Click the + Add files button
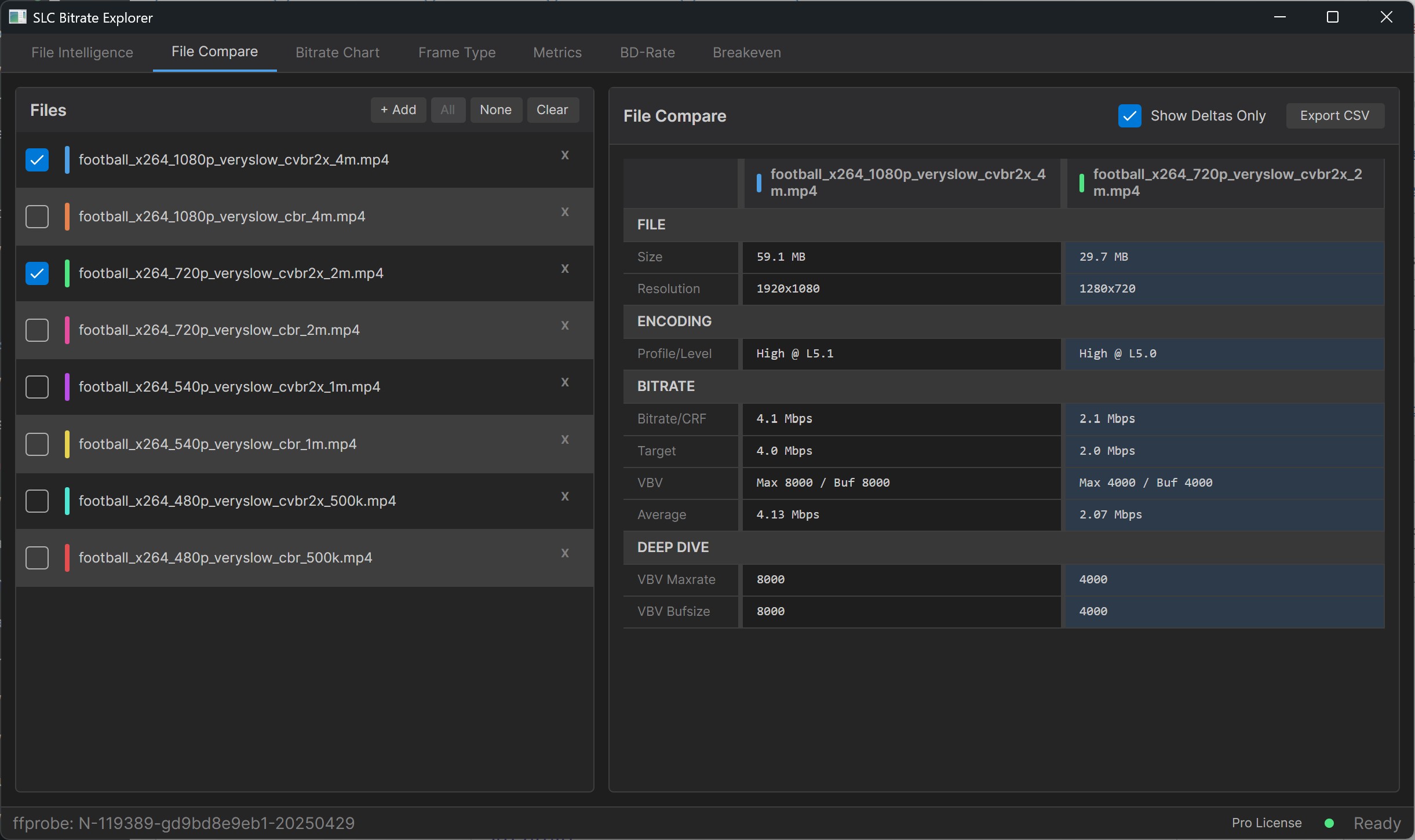1415x840 pixels. click(398, 110)
